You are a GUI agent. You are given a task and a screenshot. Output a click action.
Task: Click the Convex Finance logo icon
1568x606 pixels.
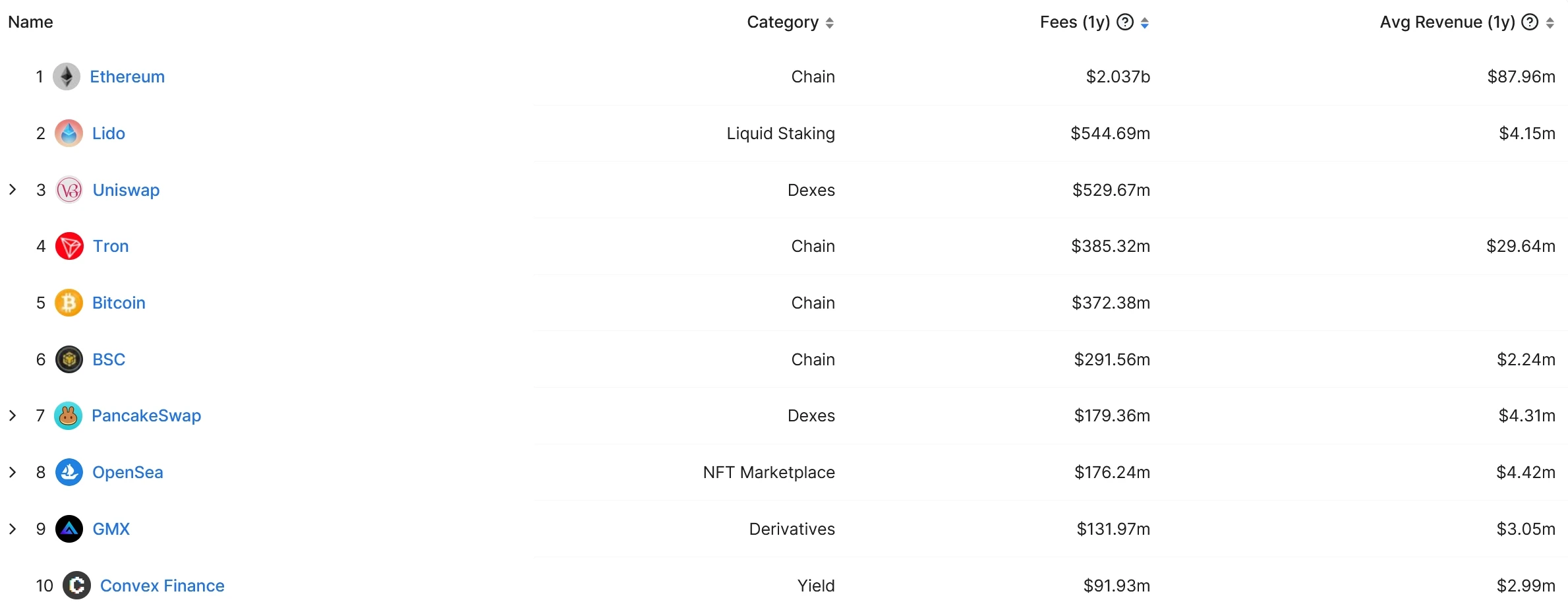click(x=77, y=586)
